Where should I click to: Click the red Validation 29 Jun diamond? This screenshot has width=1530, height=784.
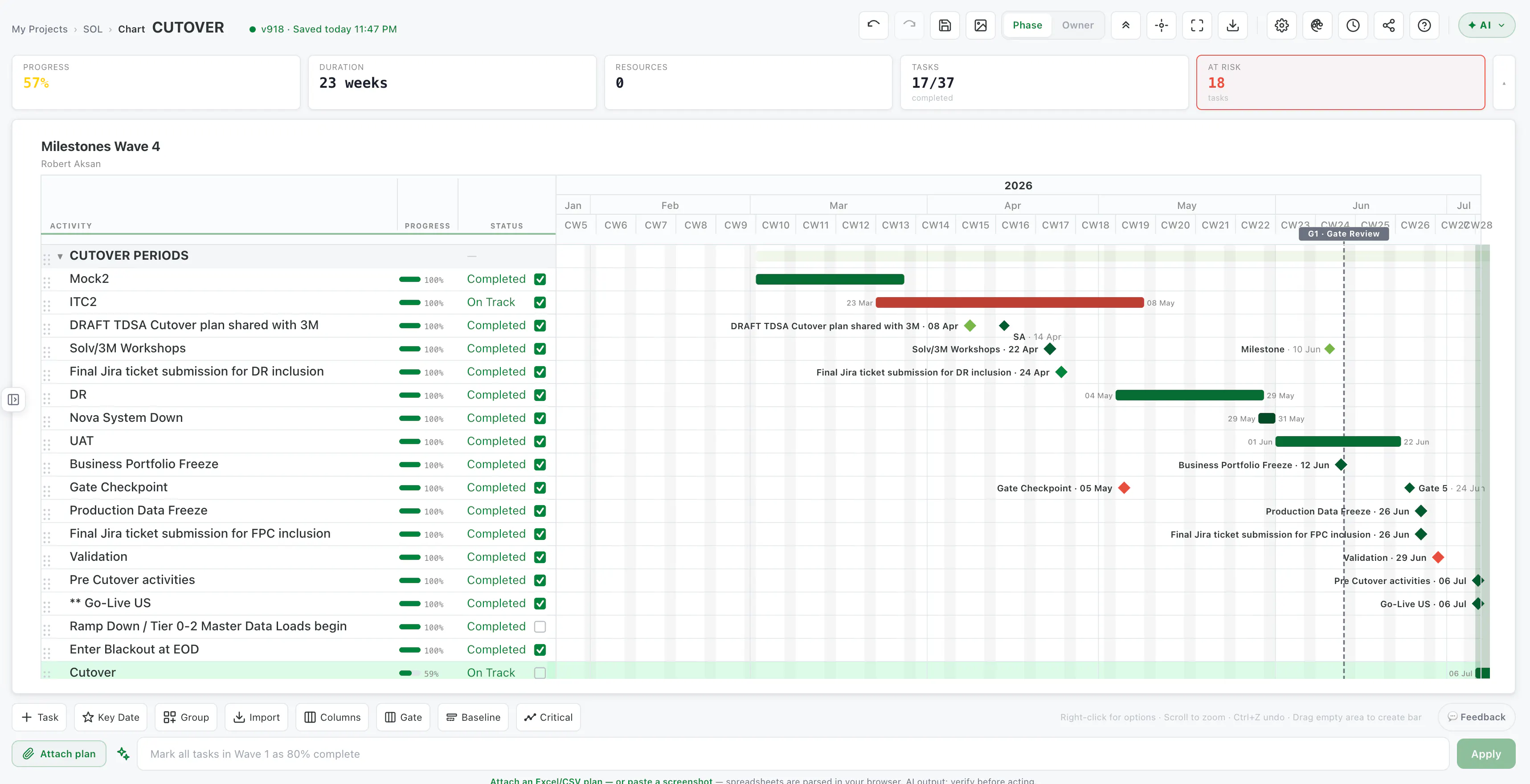point(1438,557)
